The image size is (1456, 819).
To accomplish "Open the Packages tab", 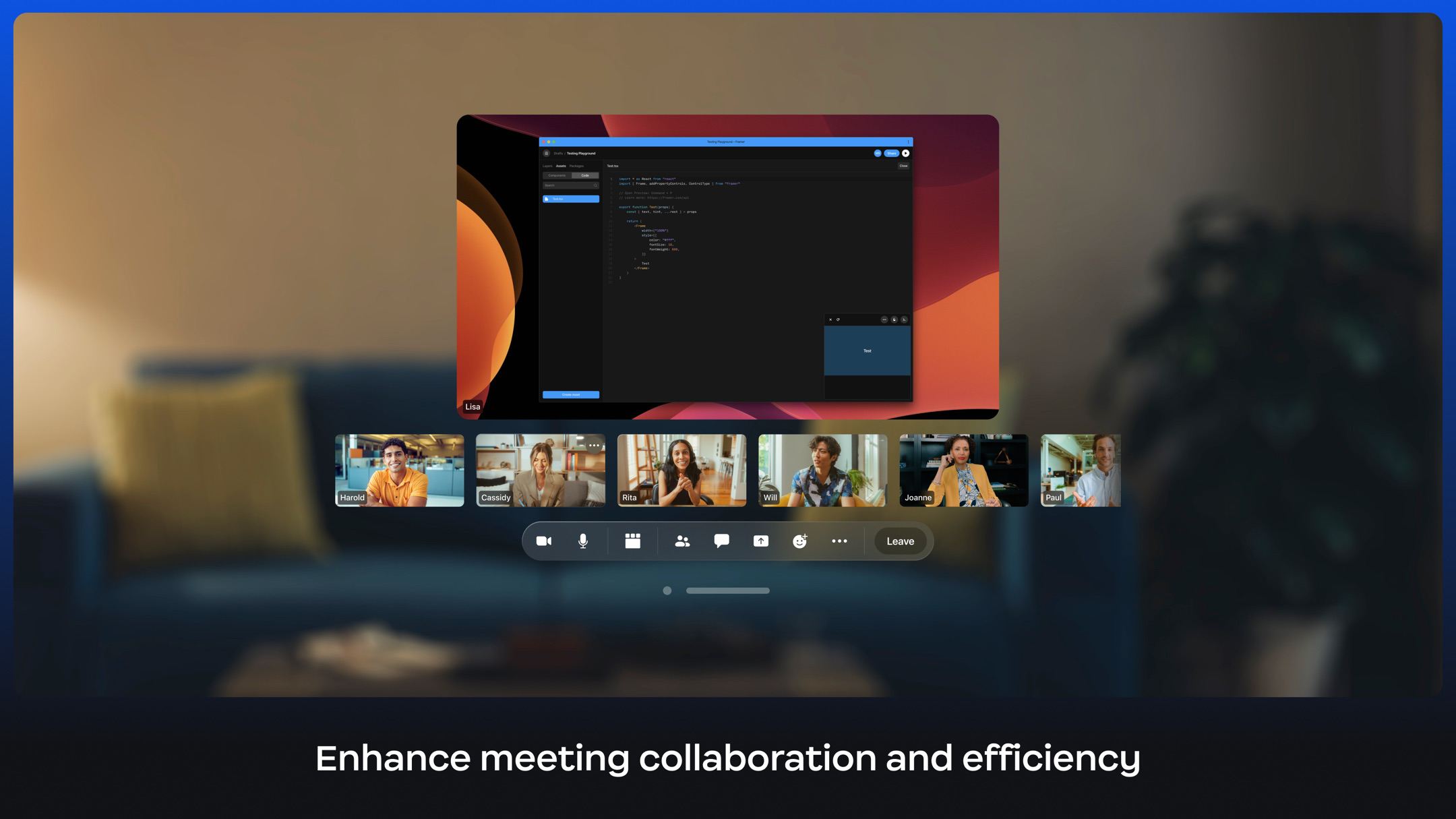I will [x=576, y=166].
